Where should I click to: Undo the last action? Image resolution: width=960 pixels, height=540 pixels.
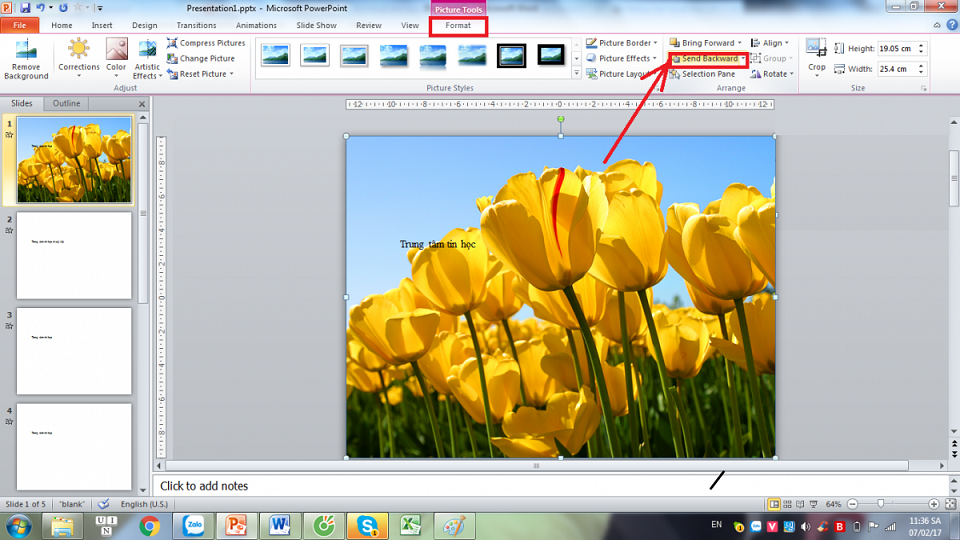(x=40, y=8)
